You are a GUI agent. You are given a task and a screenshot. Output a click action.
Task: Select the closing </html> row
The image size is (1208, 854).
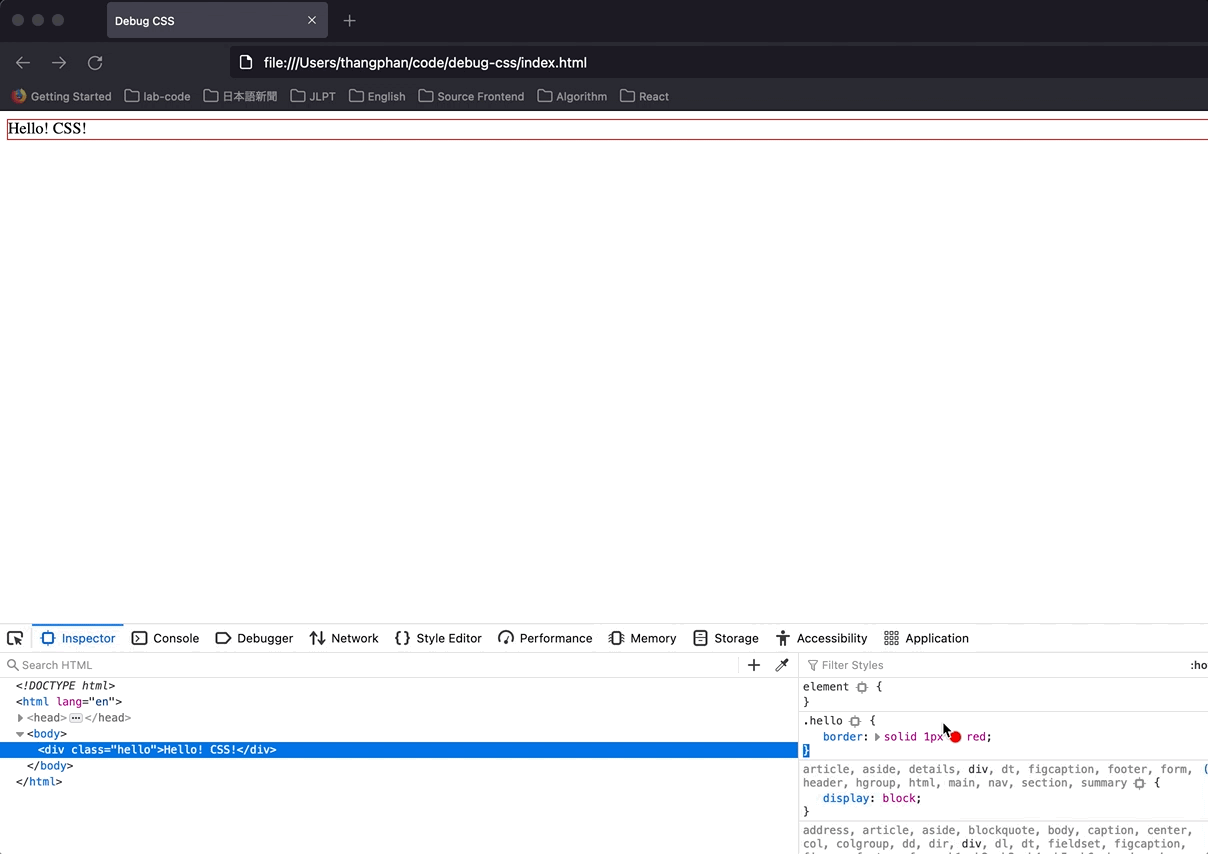click(x=399, y=782)
